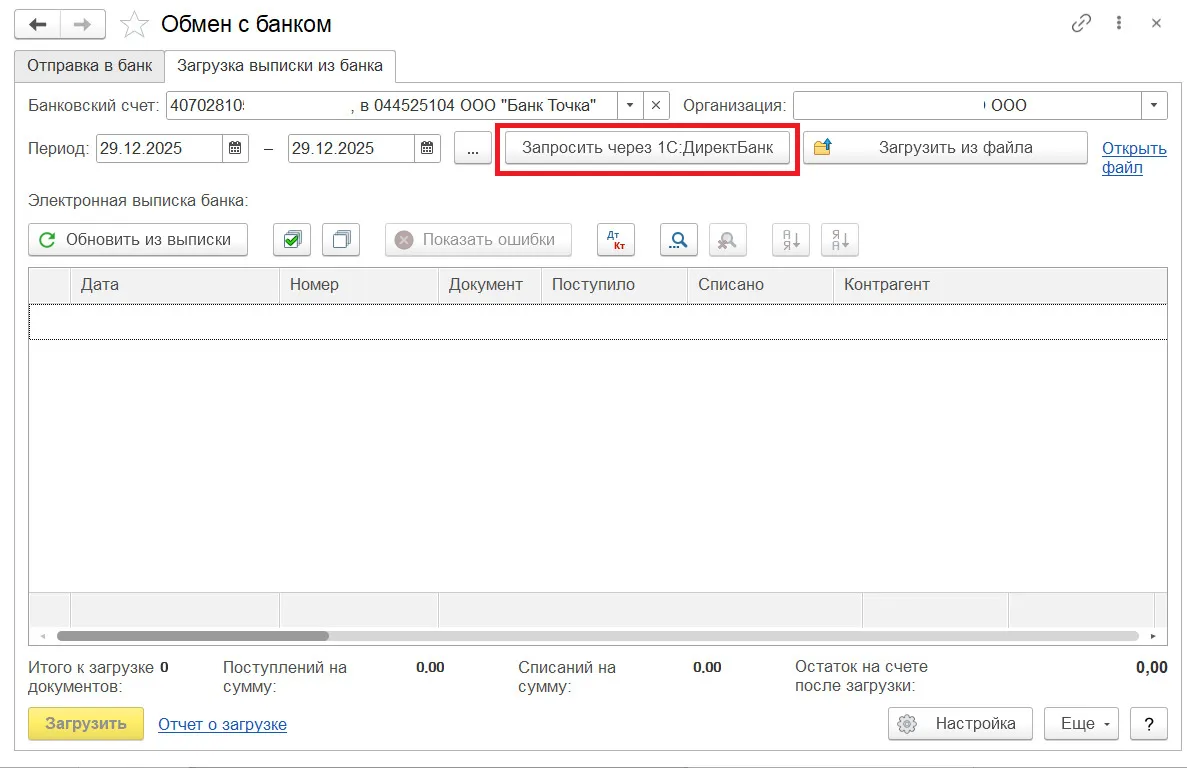
Task: Uncheck all rows icon
Action: [341, 240]
